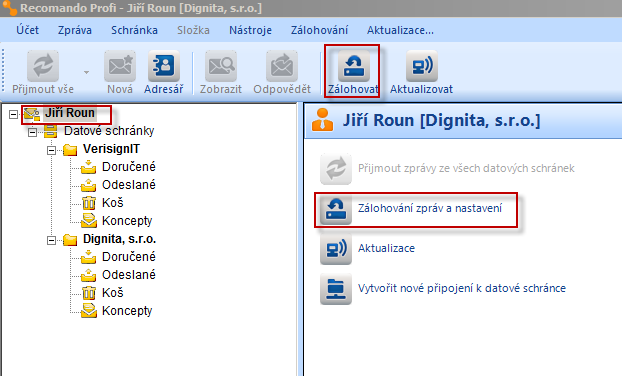The image size is (622, 376).
Task: Open the Účet menu
Action: (x=27, y=30)
